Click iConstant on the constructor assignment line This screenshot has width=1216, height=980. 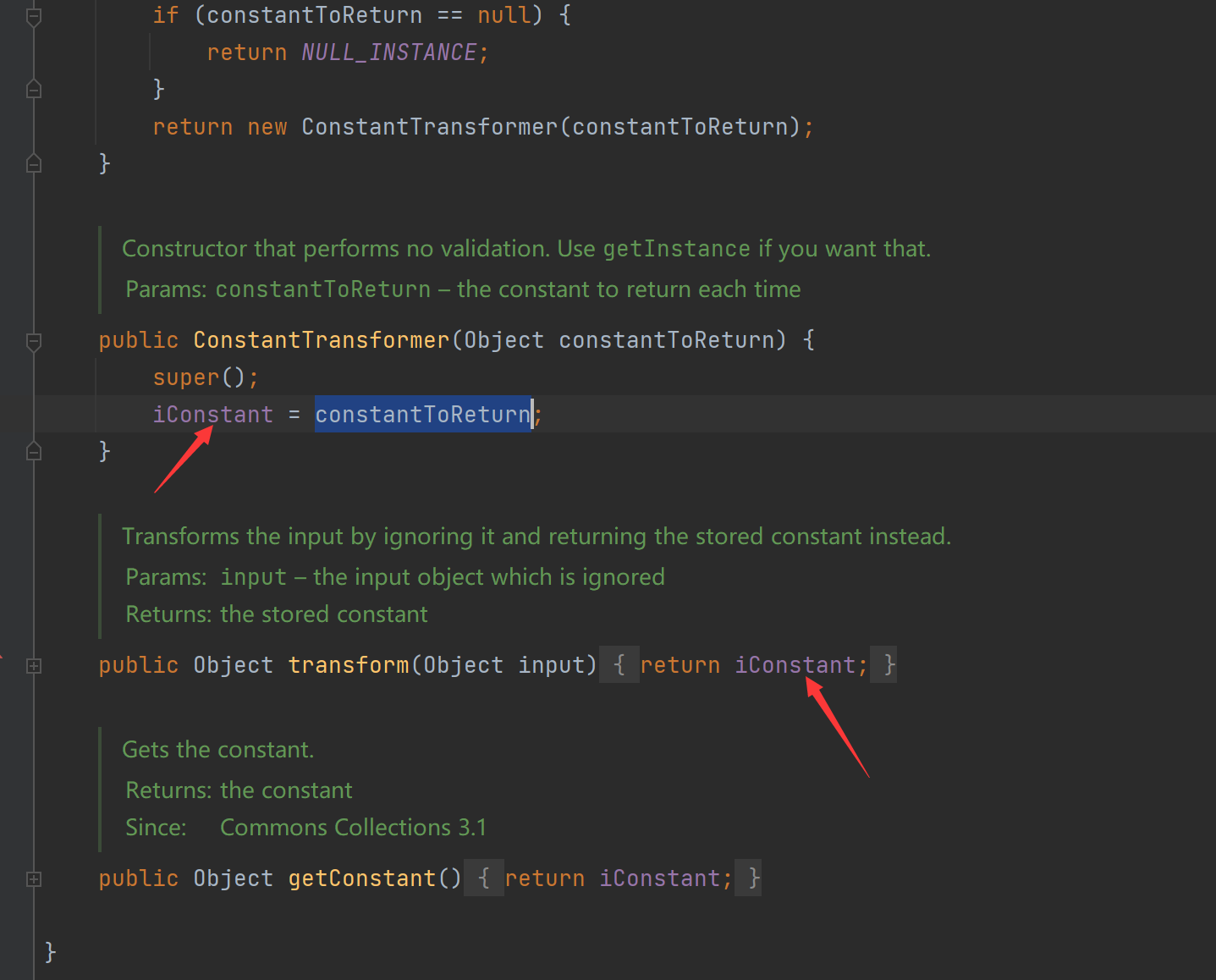[x=212, y=415]
